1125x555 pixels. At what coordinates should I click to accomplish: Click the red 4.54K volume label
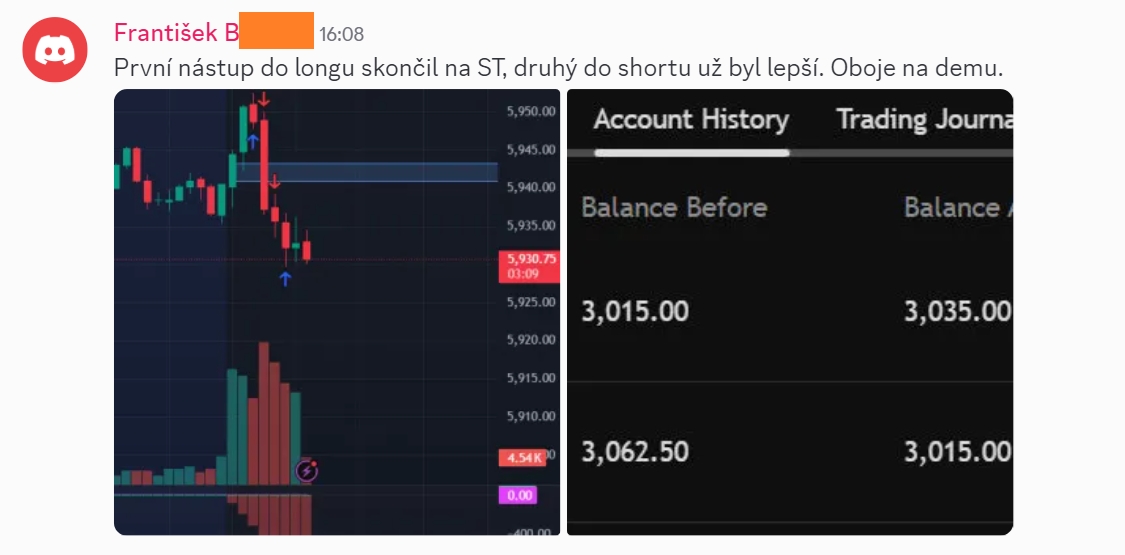pos(522,457)
